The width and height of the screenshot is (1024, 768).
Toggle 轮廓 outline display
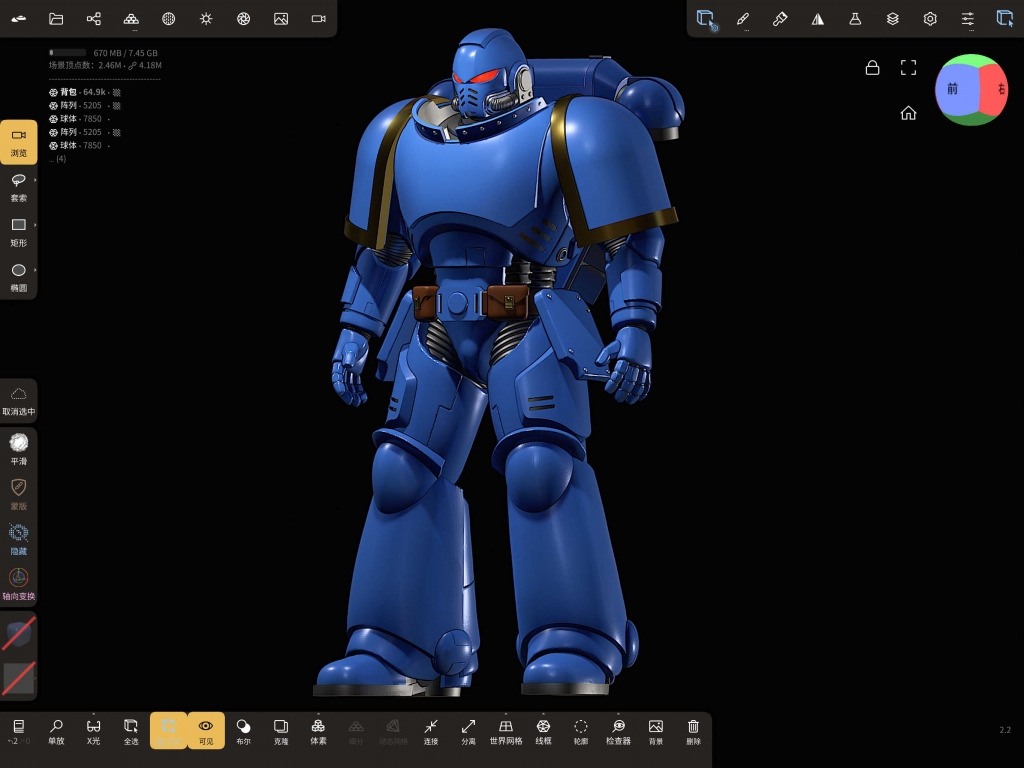pos(581,731)
